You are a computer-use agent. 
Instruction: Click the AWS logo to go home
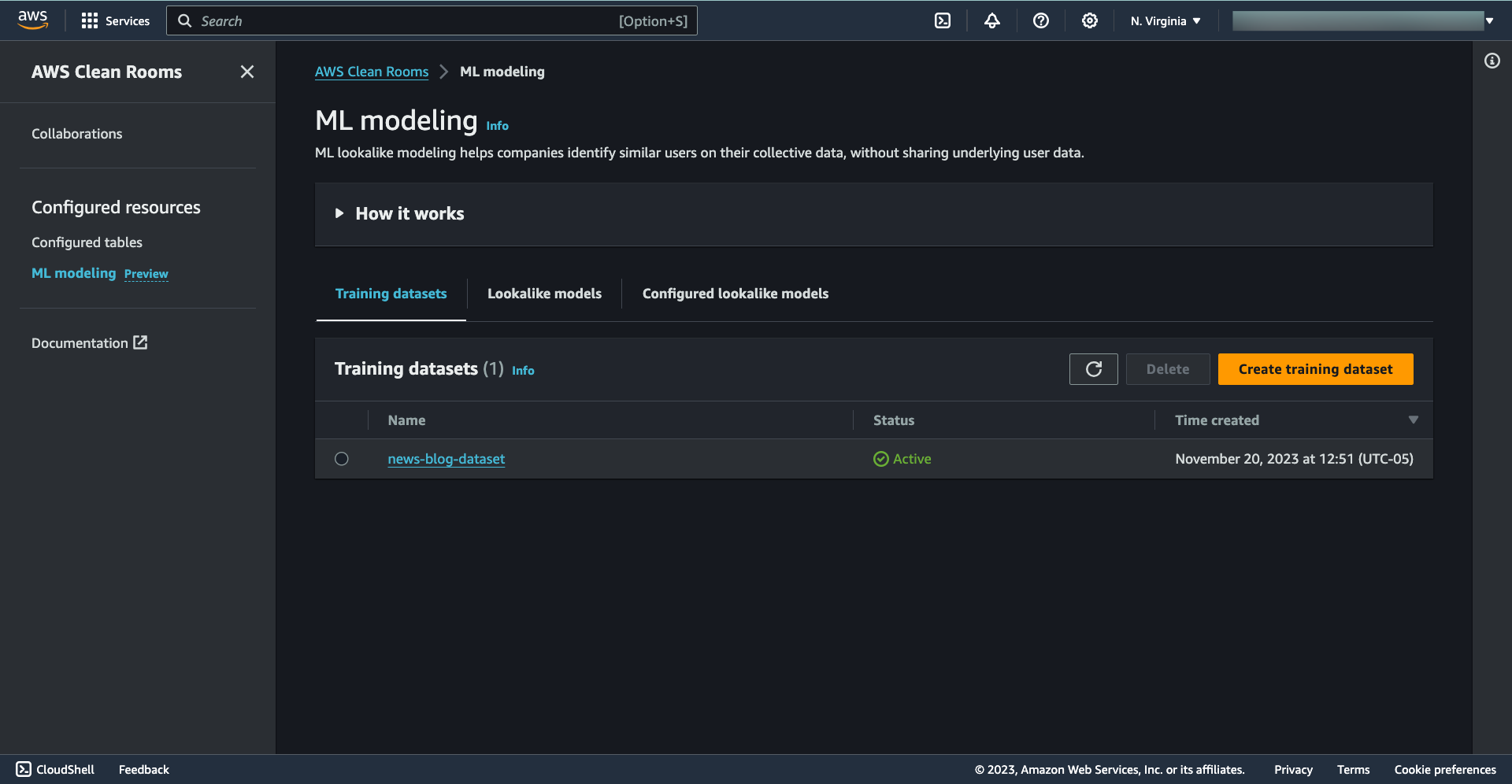[33, 20]
